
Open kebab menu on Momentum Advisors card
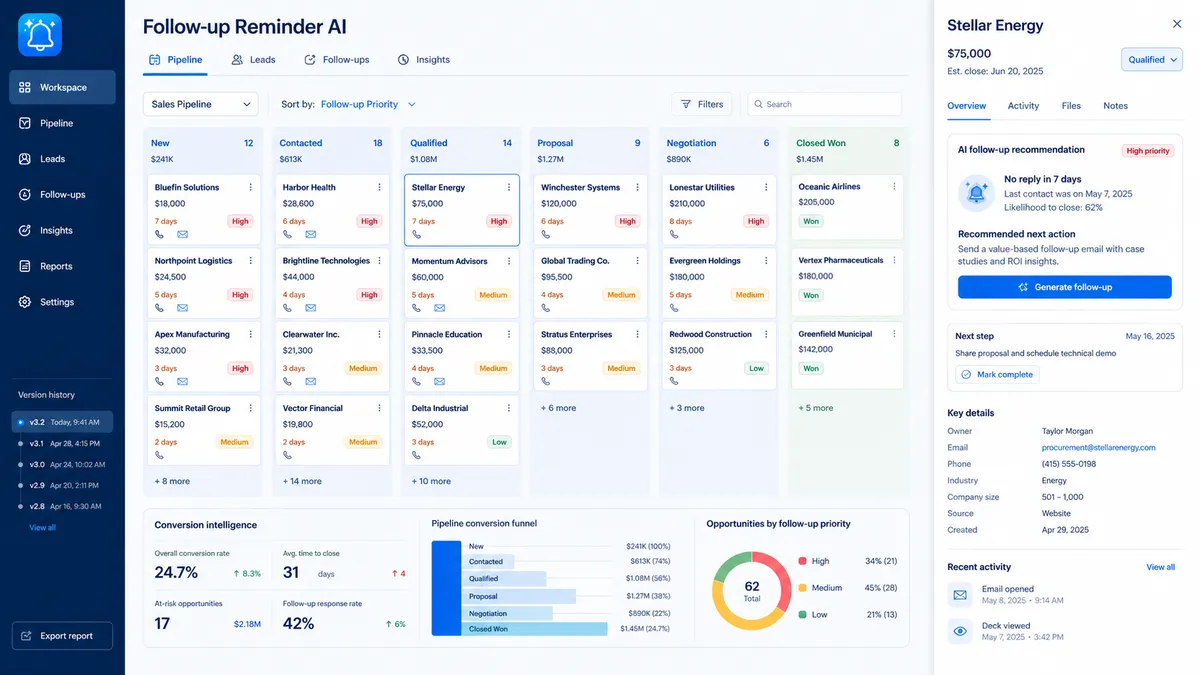pos(508,261)
